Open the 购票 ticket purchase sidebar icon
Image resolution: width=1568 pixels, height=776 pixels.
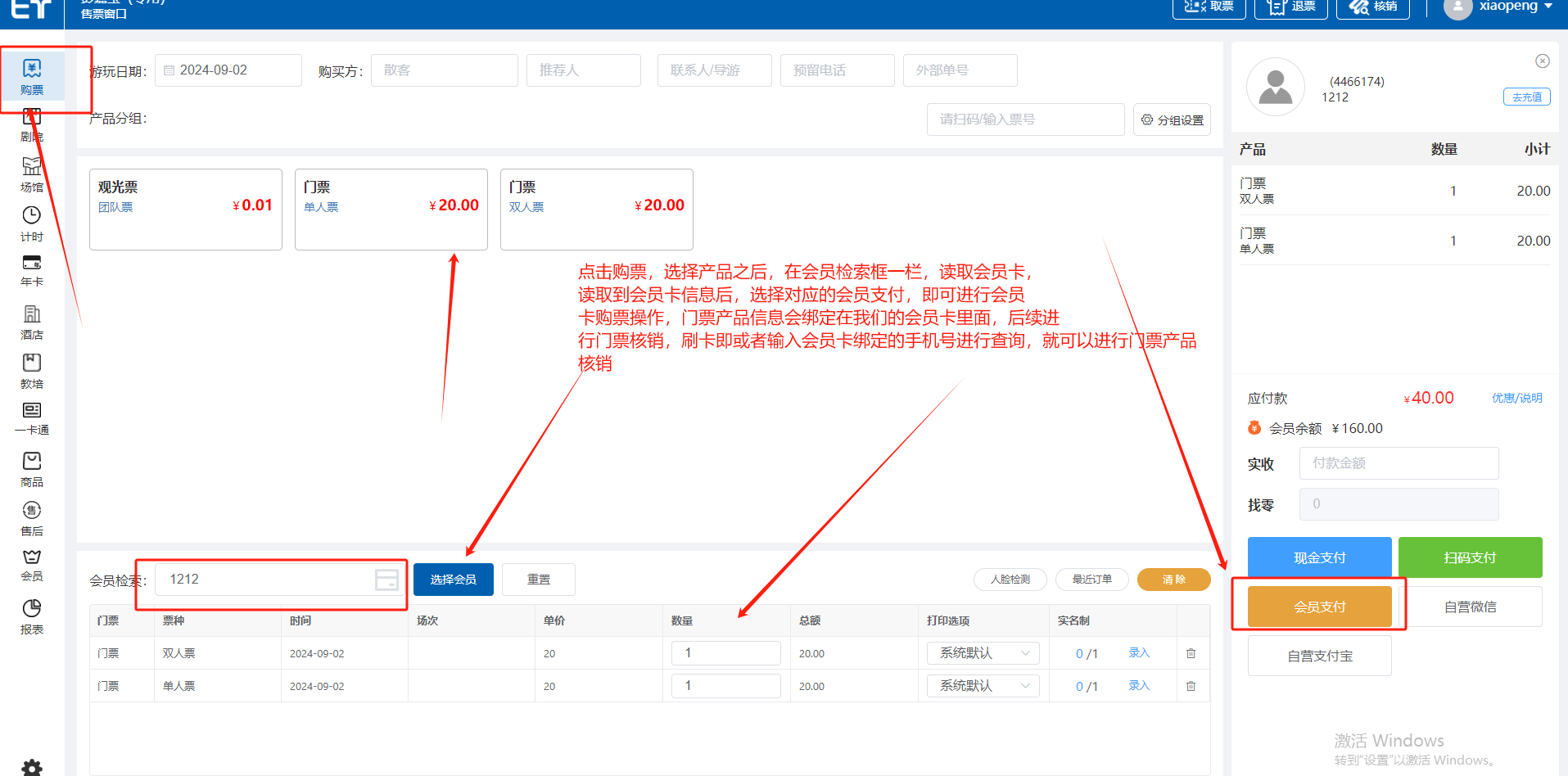point(32,76)
